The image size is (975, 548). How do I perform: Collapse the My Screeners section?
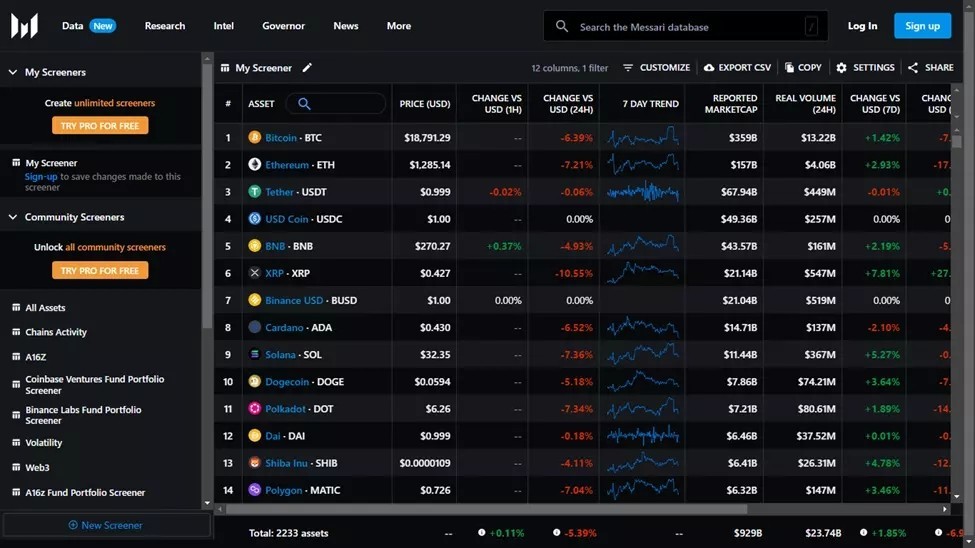12,72
